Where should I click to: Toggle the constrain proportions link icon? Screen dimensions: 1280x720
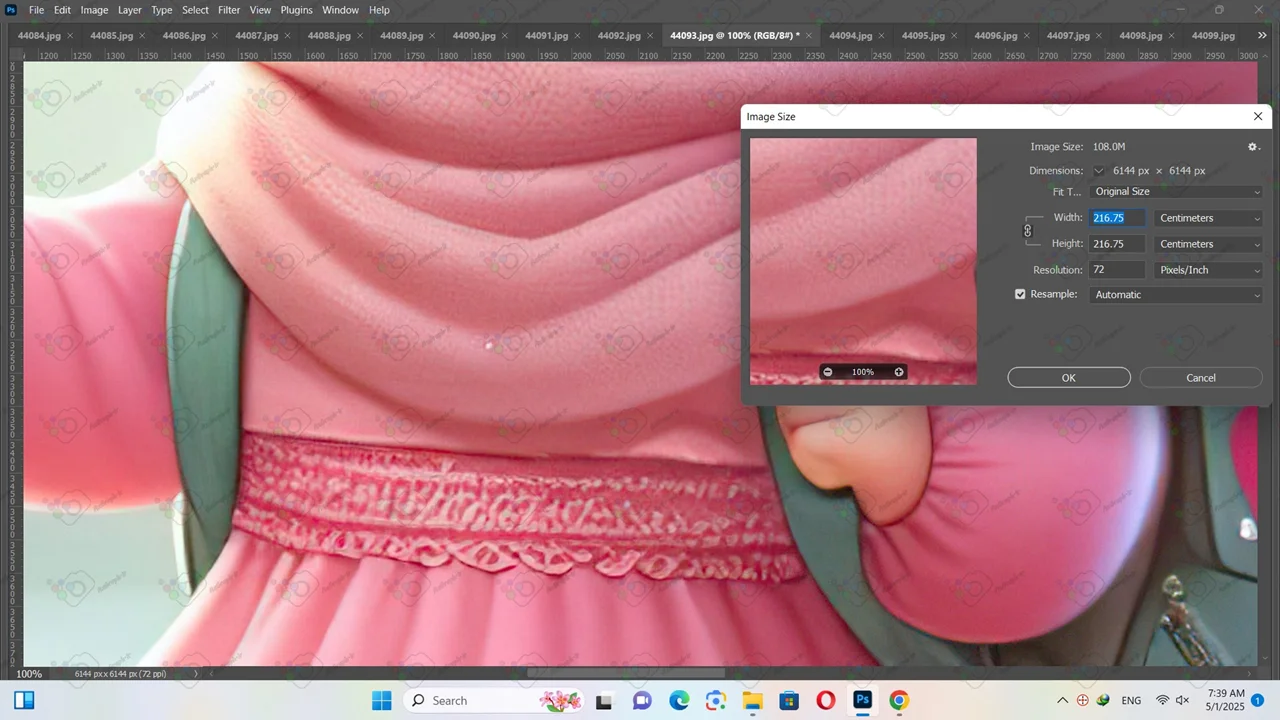click(1027, 231)
